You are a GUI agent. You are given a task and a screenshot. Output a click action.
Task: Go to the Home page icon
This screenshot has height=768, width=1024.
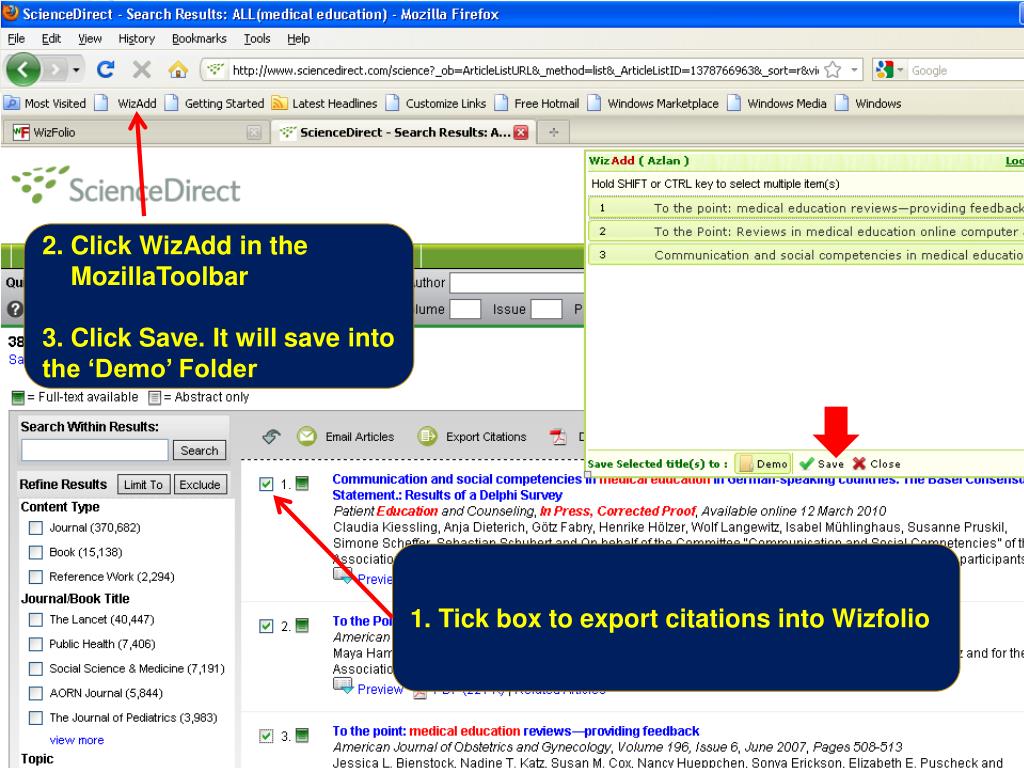[x=178, y=69]
